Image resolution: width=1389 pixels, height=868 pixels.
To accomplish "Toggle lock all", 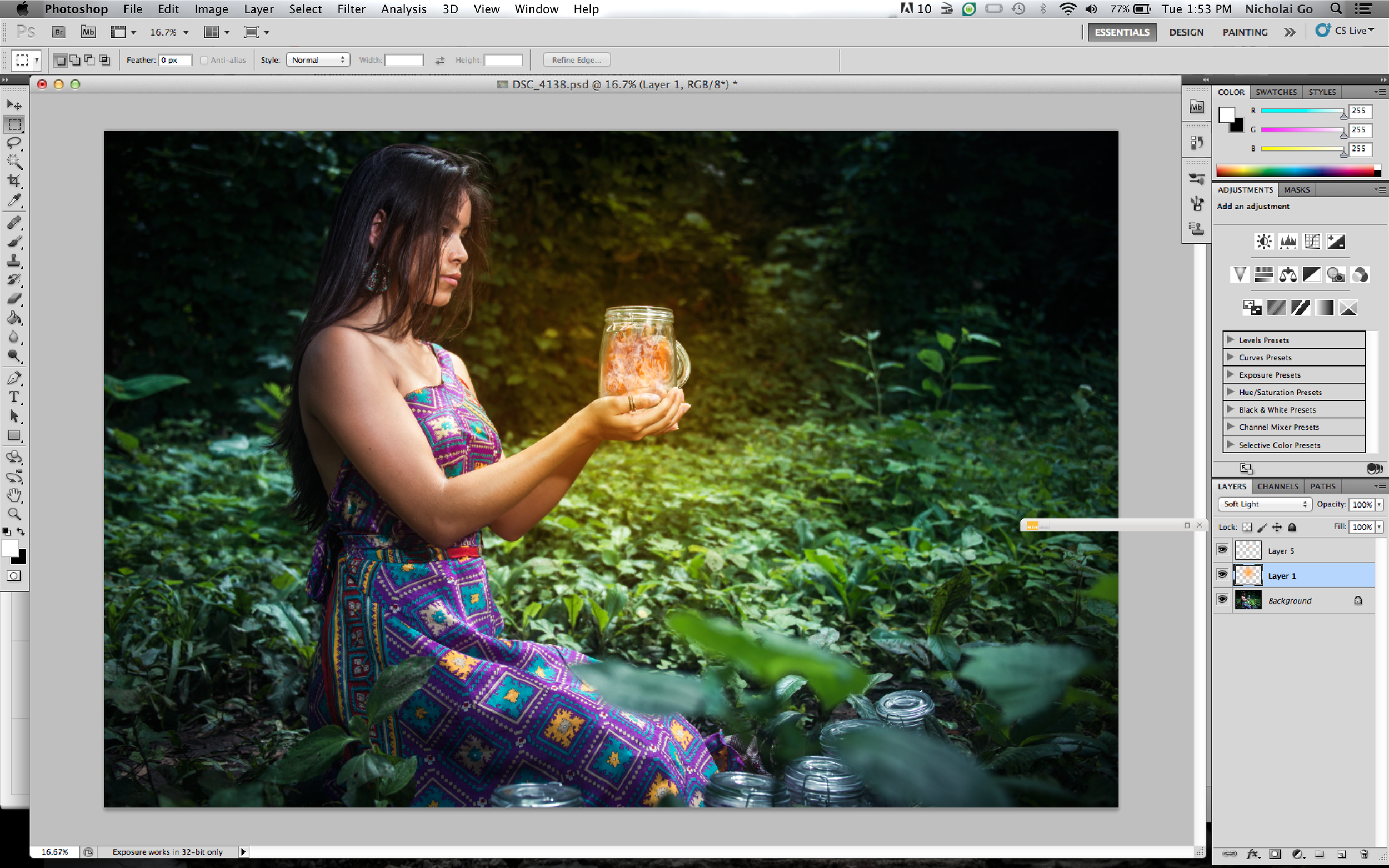I will tap(1292, 527).
